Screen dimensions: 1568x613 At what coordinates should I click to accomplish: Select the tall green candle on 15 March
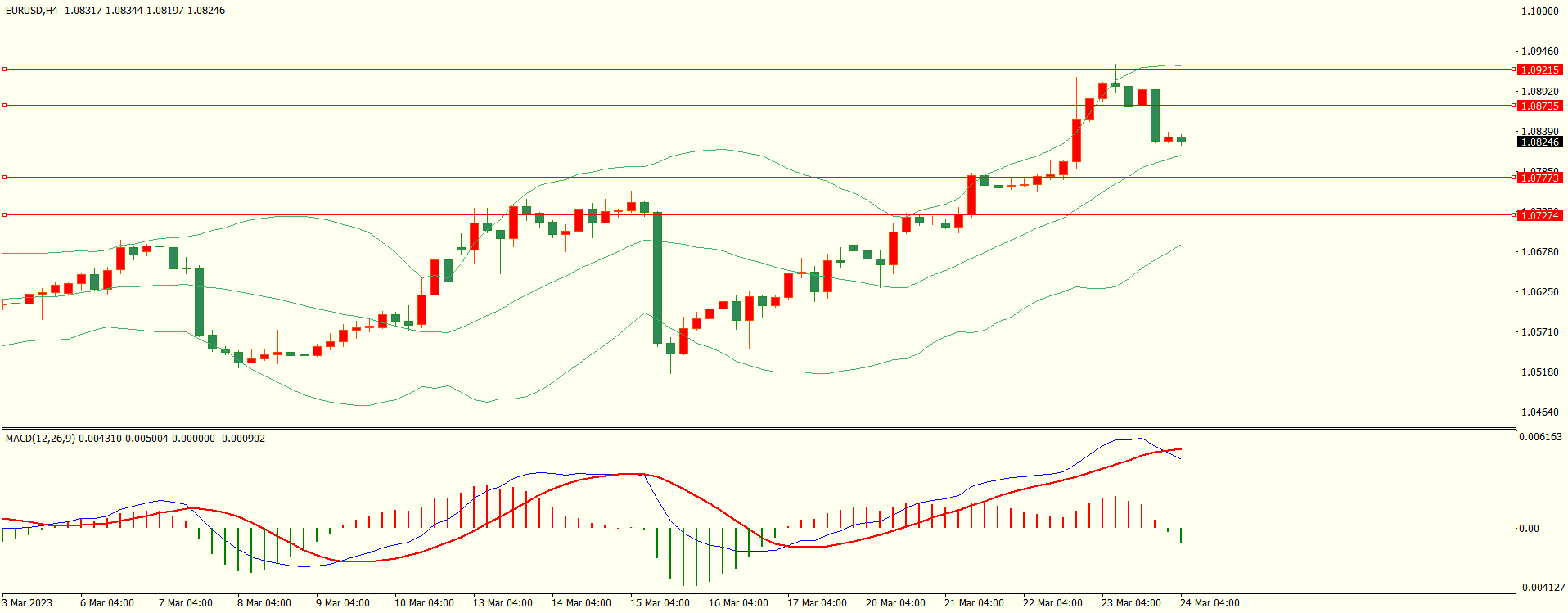657,278
